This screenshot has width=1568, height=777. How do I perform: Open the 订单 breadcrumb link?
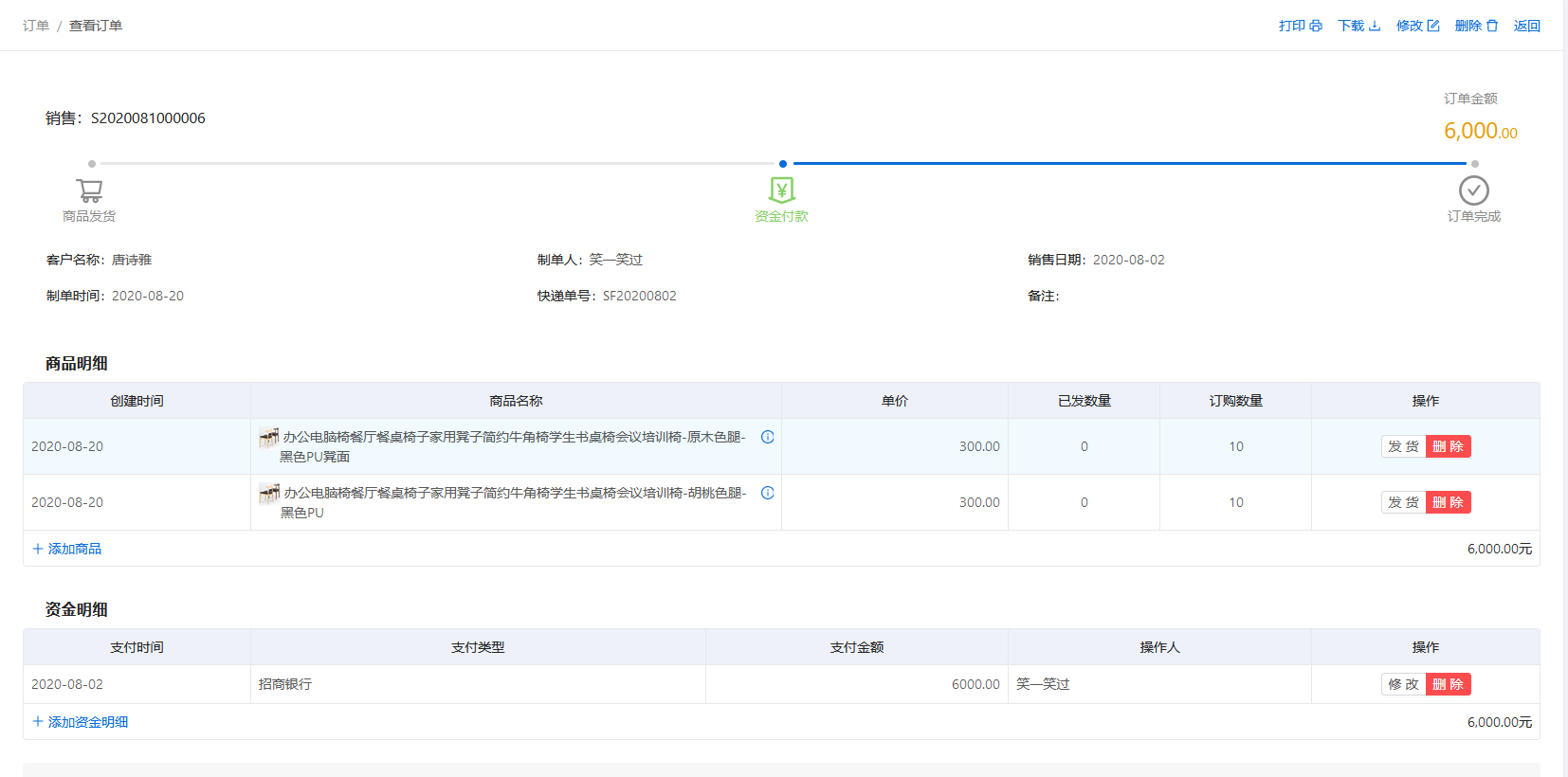point(36,26)
